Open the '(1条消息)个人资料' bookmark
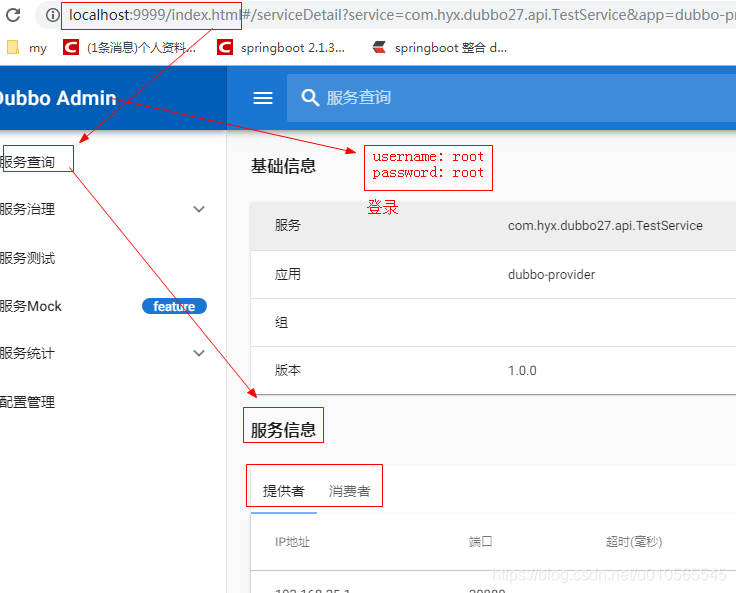This screenshot has width=736, height=593. coord(130,48)
